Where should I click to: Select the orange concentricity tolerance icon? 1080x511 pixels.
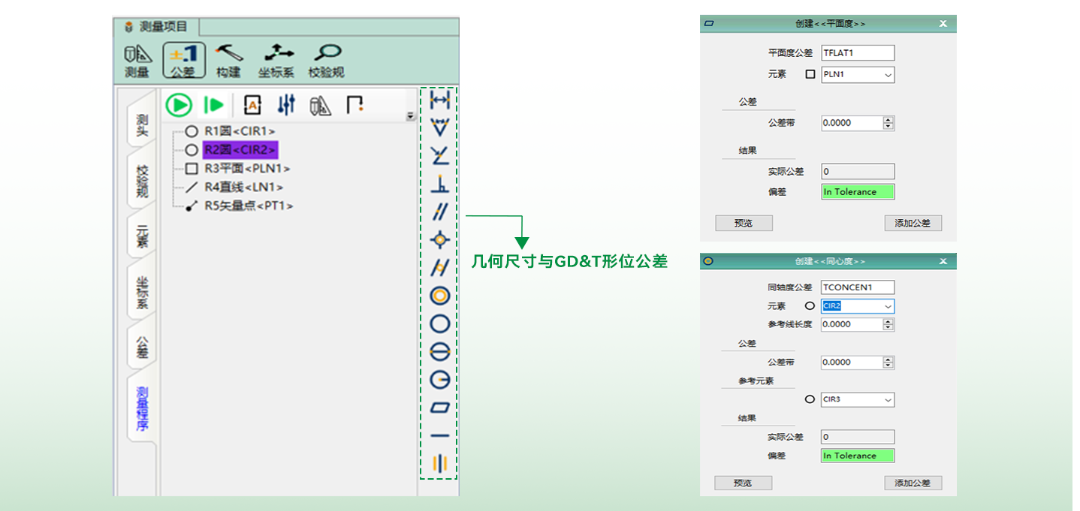click(x=439, y=296)
